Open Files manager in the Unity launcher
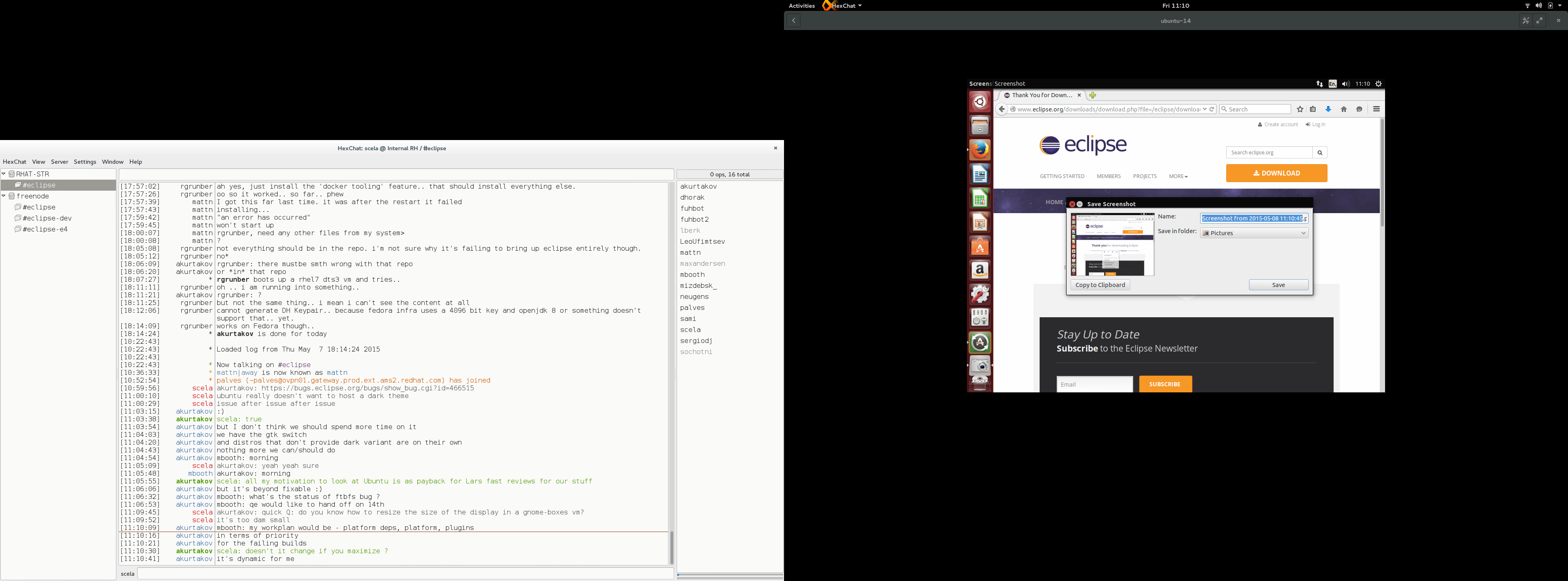Screen dimensions: 1568x581 [x=980, y=126]
